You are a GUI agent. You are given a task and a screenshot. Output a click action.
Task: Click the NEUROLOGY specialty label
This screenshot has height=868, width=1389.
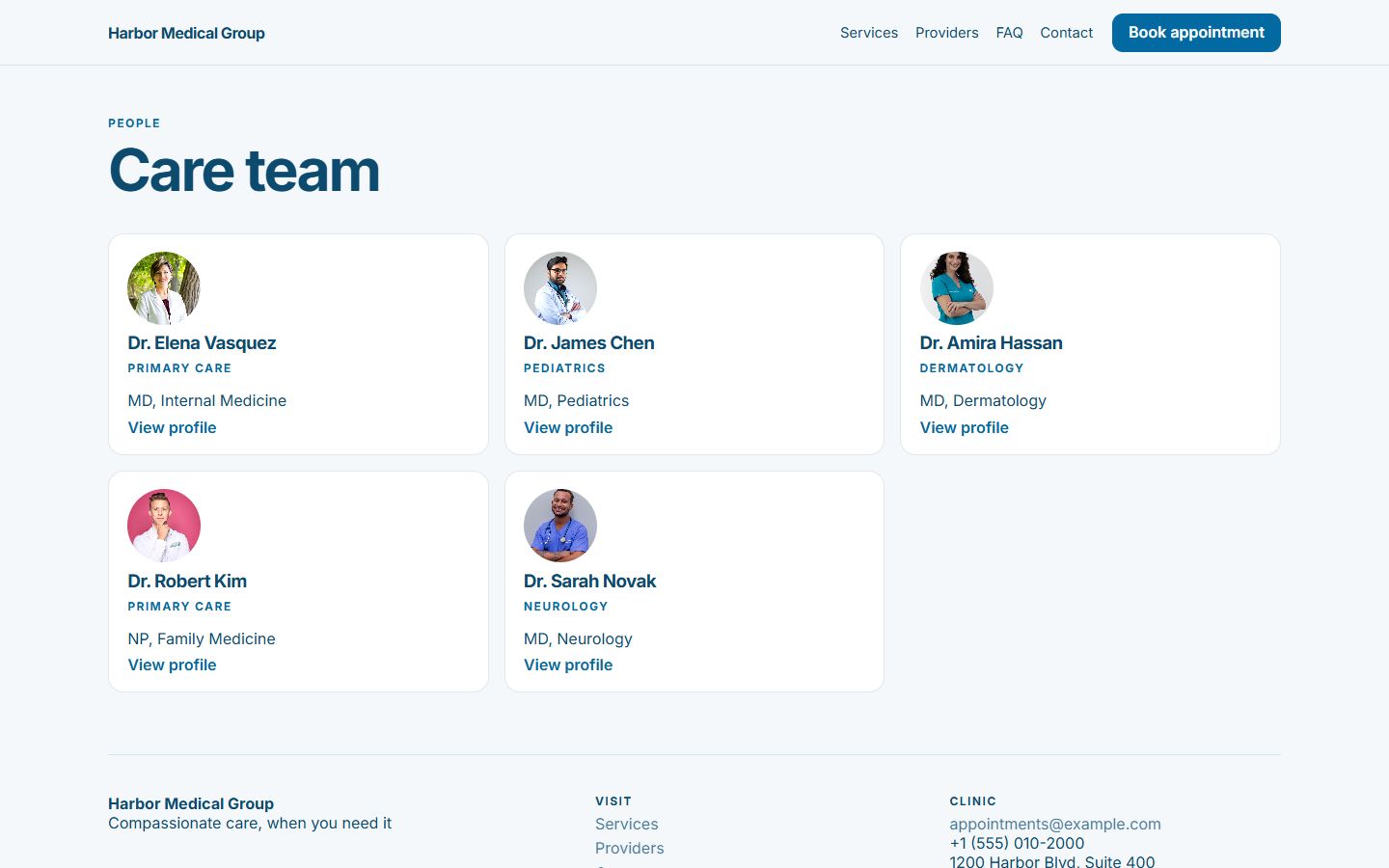click(x=566, y=607)
